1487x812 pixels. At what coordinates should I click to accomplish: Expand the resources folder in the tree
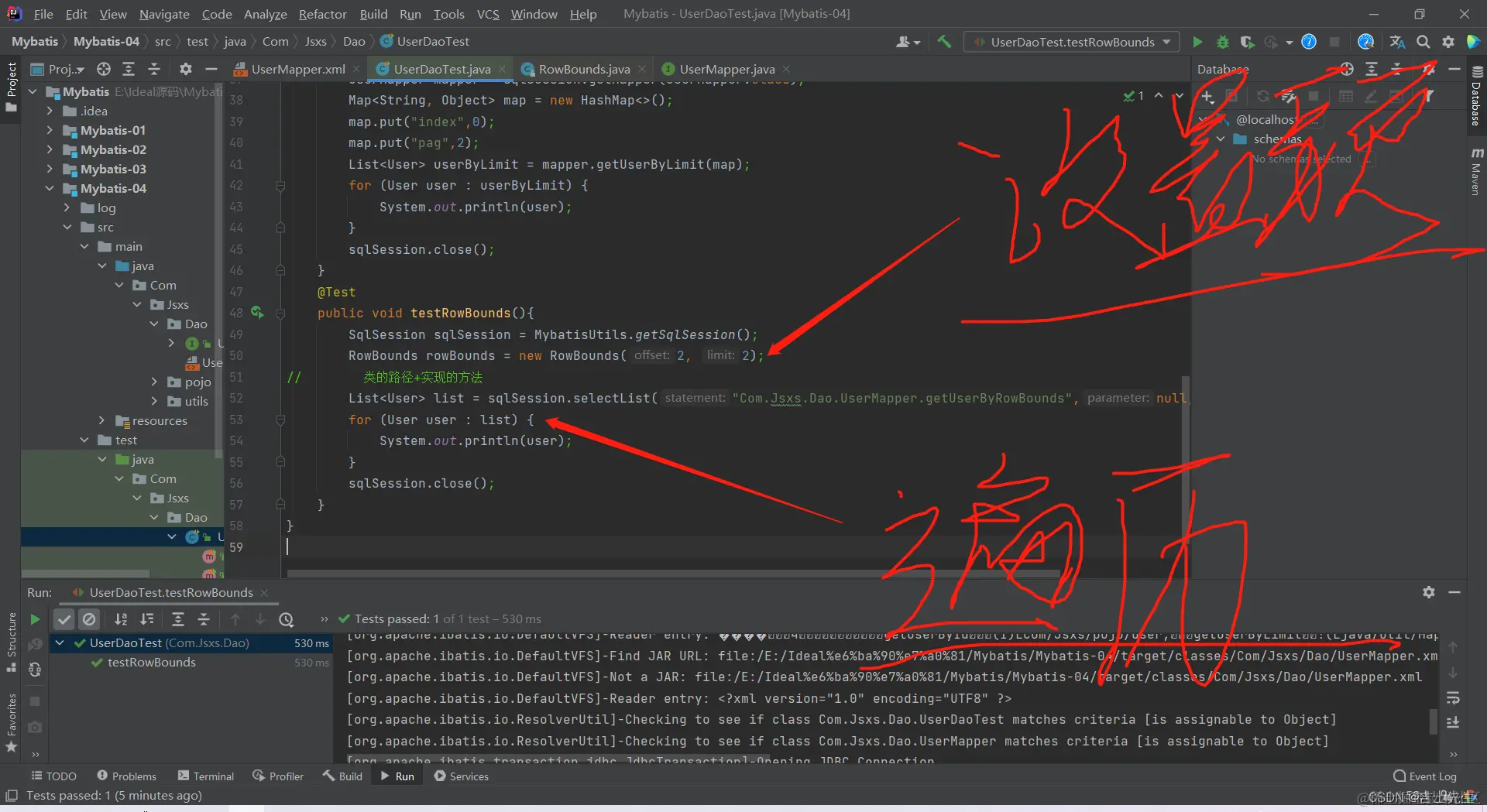[x=101, y=420]
